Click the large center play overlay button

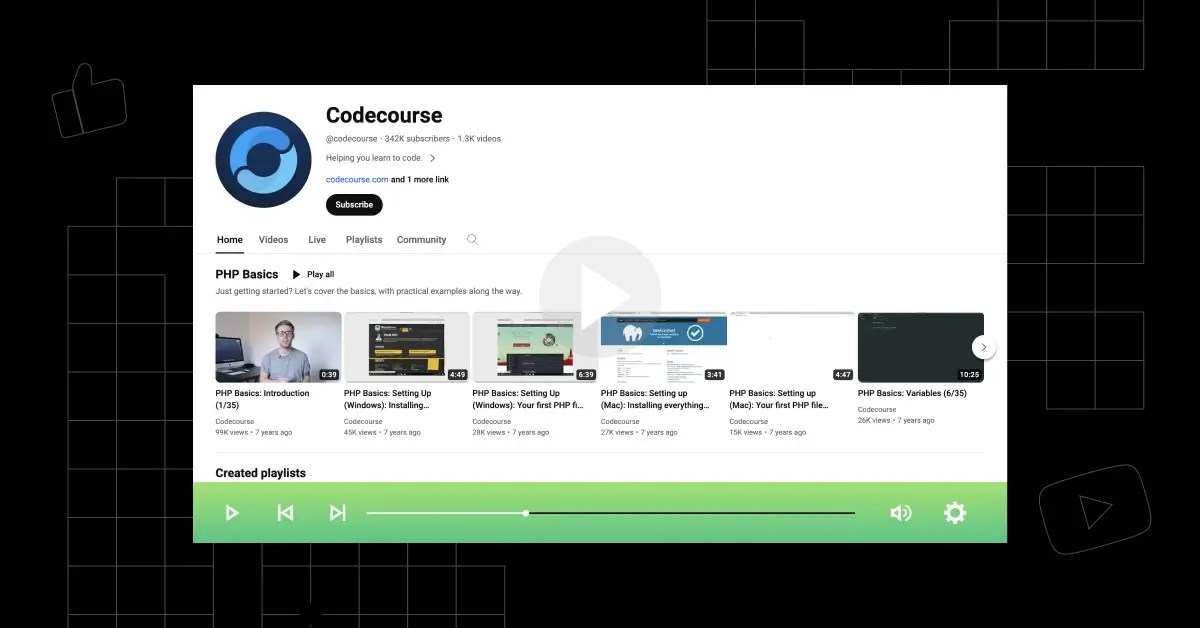point(600,296)
